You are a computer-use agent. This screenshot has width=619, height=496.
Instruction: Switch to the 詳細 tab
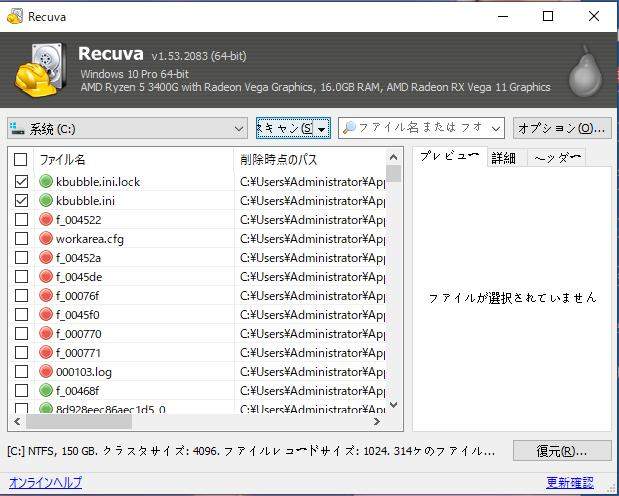pos(504,158)
